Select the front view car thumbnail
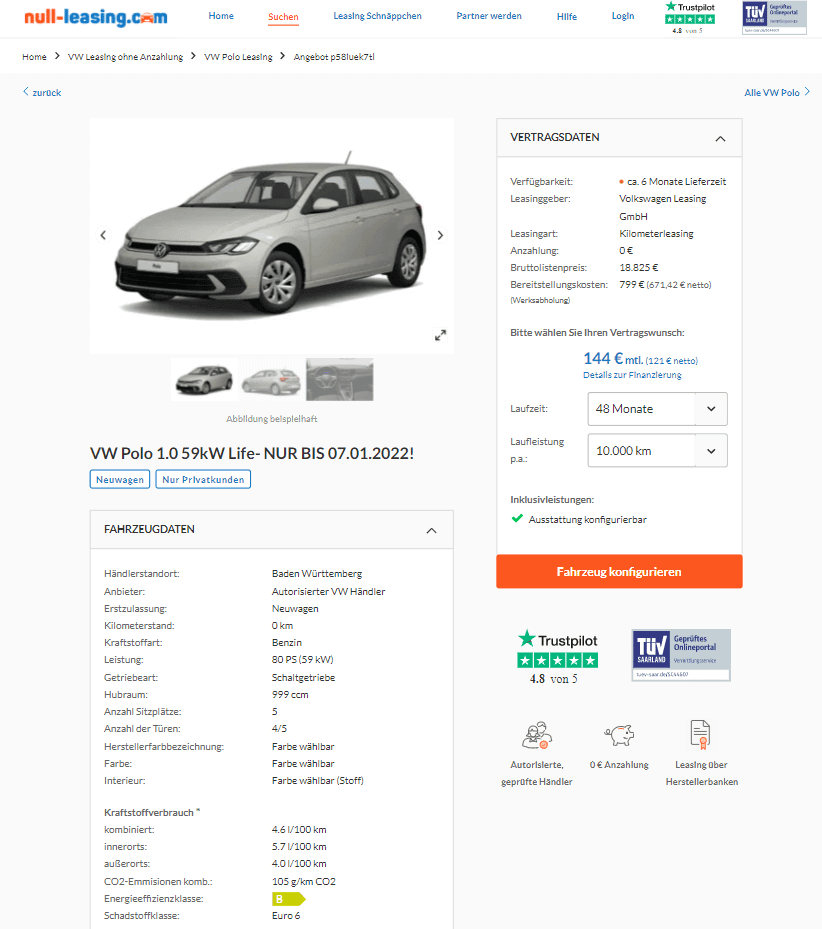The image size is (822, 929). click(204, 380)
